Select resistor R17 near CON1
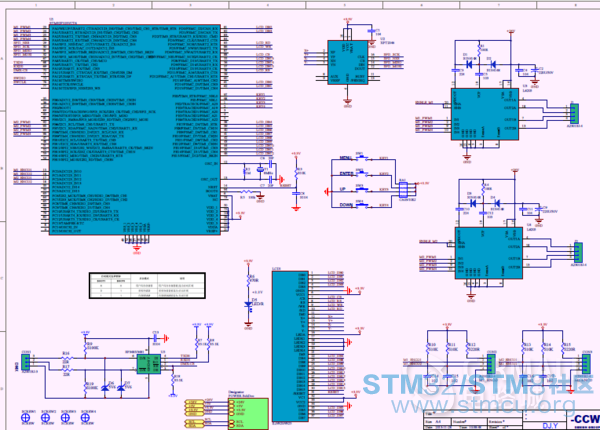600x430 pixels. (67, 370)
